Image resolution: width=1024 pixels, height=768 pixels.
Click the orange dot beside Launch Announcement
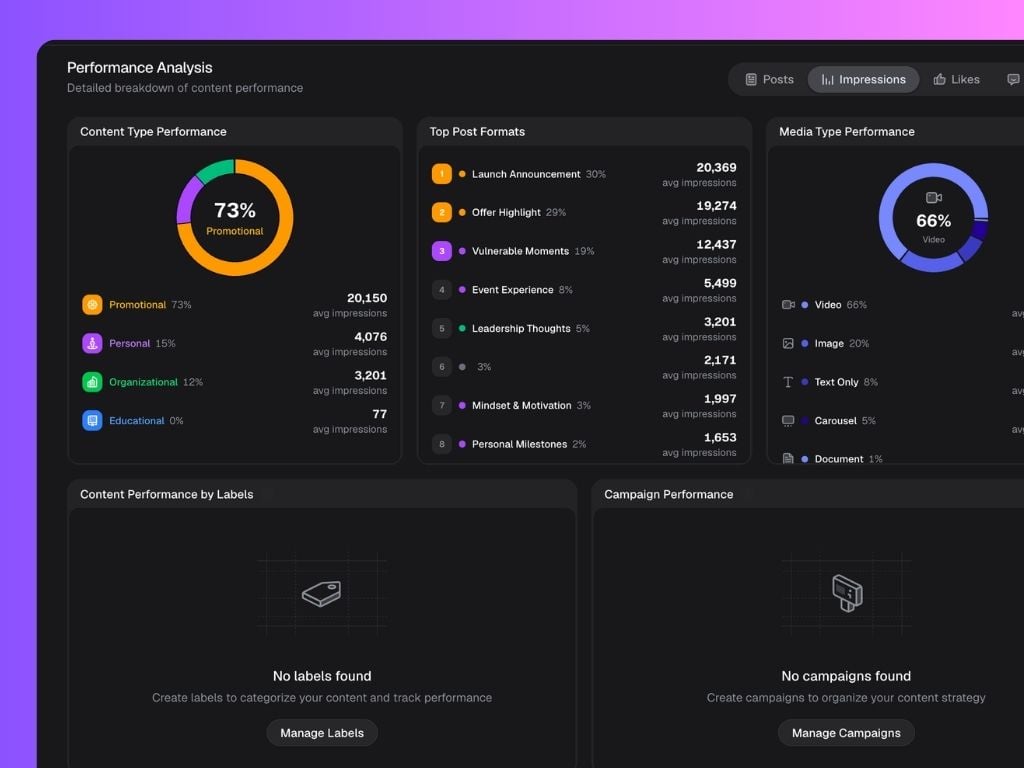[x=462, y=174]
